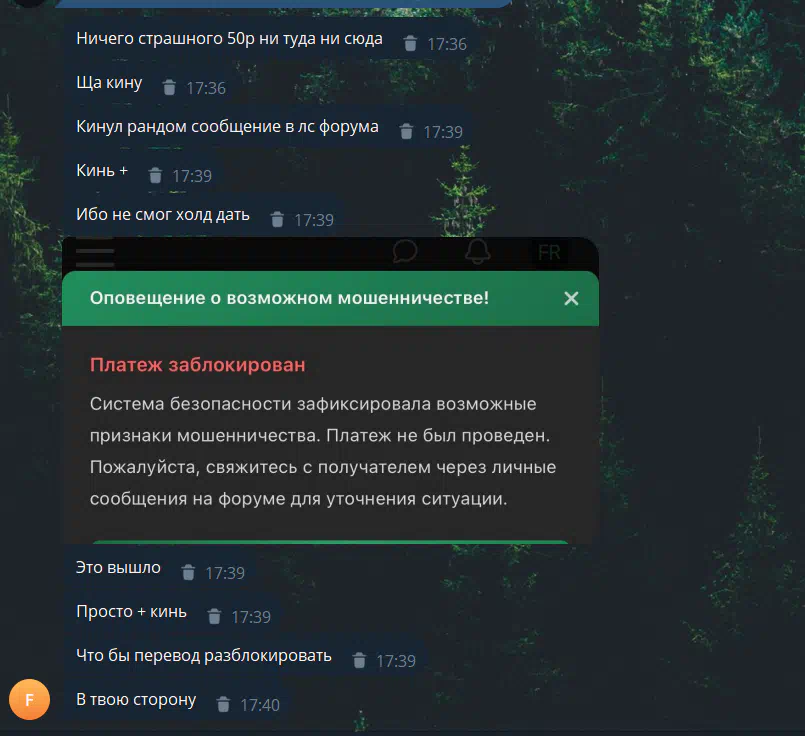Screen dimensions: 805x736
Task: Click the "Платеж заблокирован" red heading
Action: (x=198, y=365)
